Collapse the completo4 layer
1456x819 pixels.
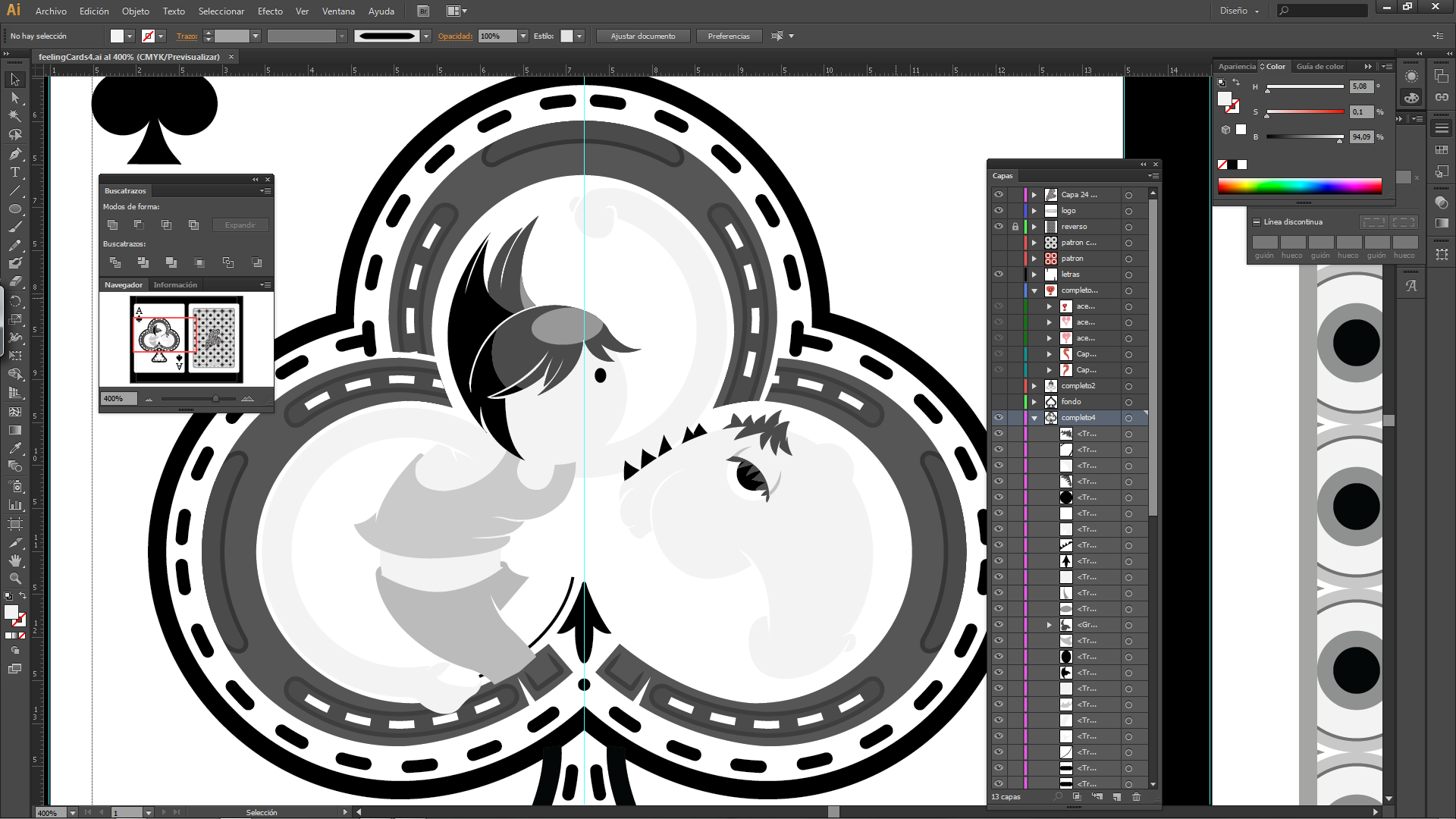[1034, 418]
